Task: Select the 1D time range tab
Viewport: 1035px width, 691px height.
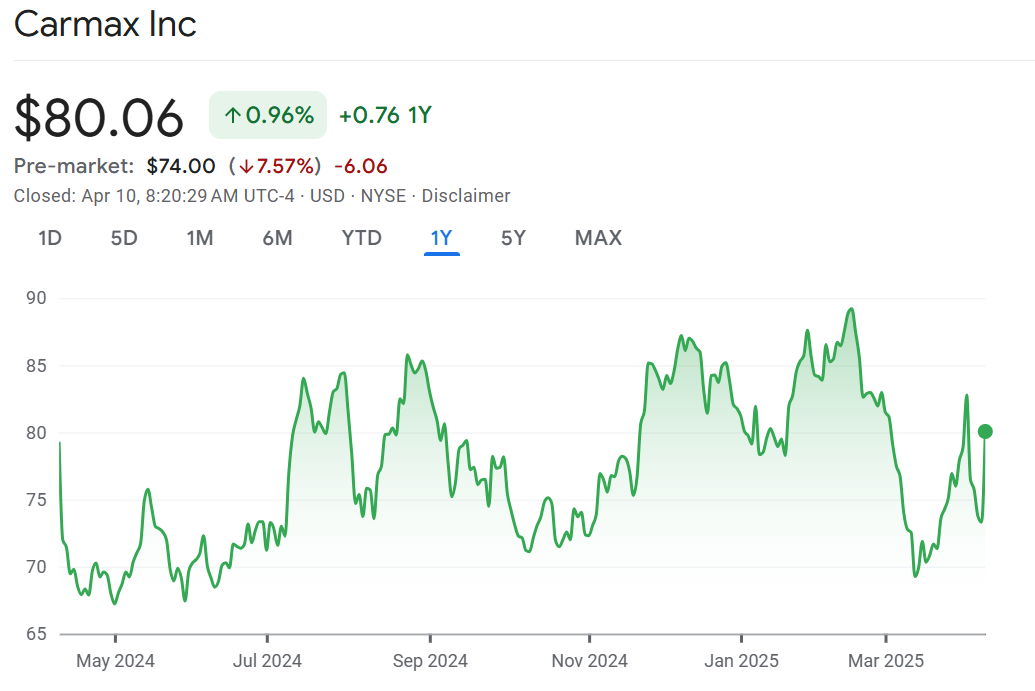Action: [50, 238]
